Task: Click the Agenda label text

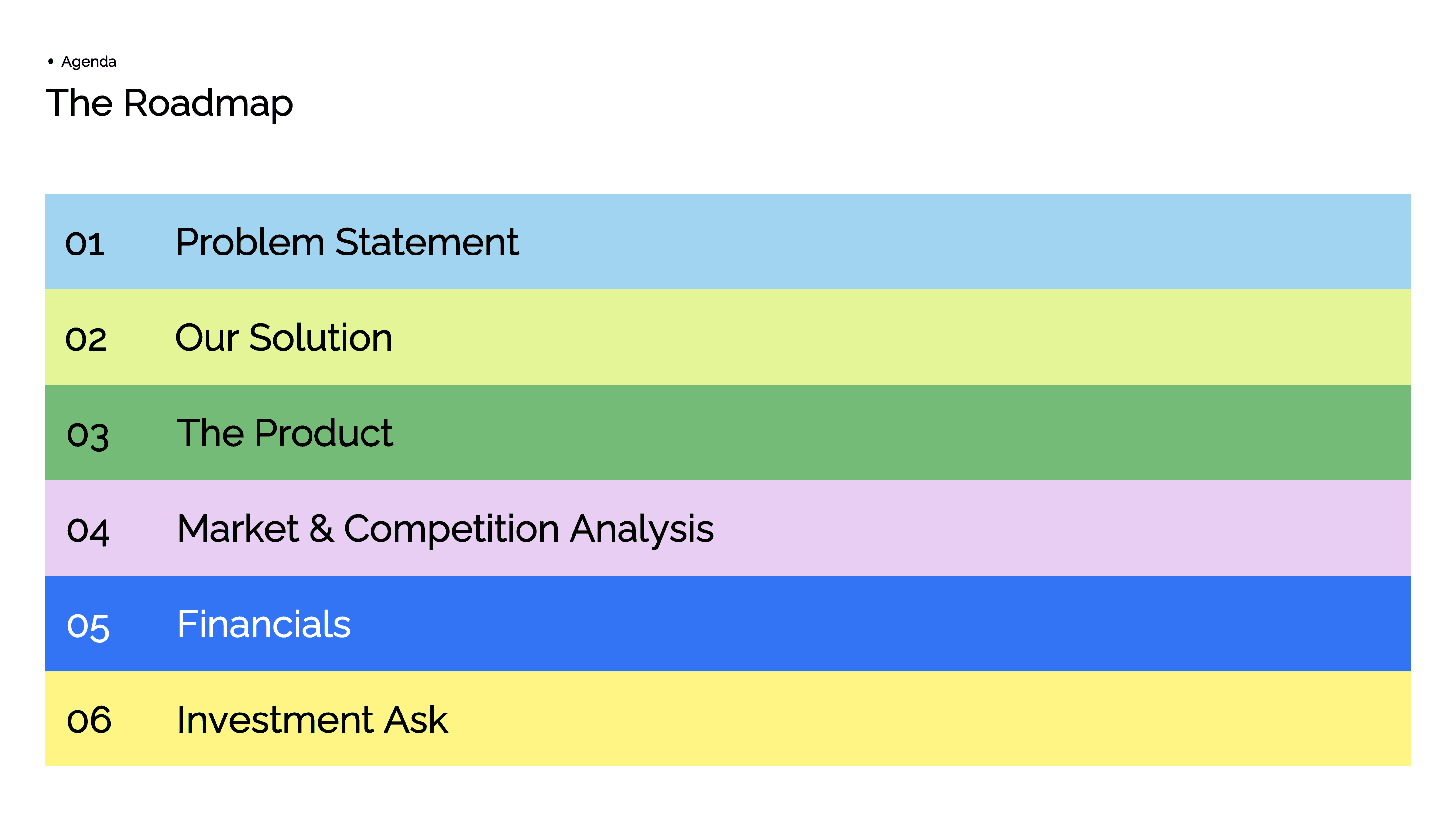Action: pos(89,61)
